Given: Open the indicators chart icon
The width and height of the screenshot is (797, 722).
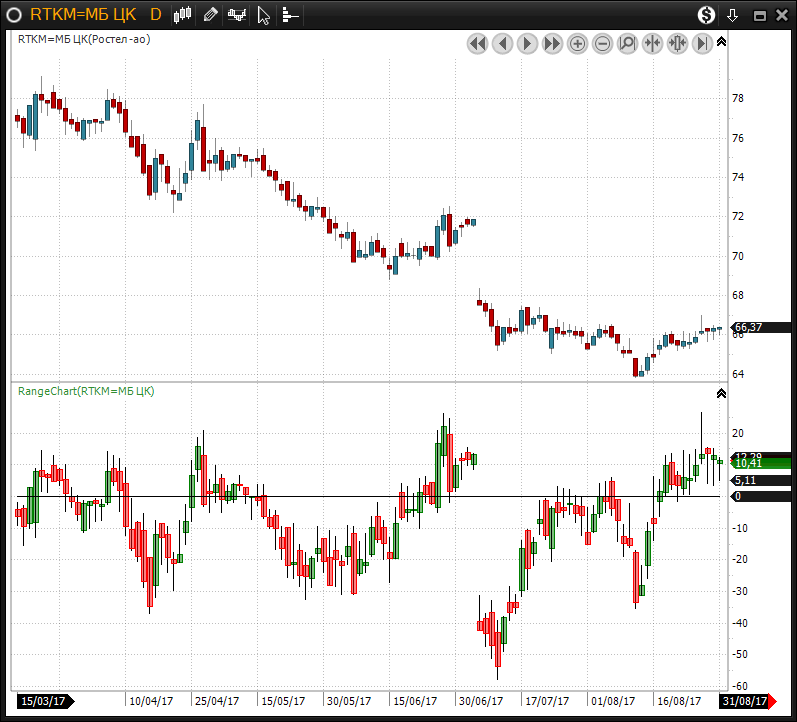Looking at the screenshot, I should 237,15.
